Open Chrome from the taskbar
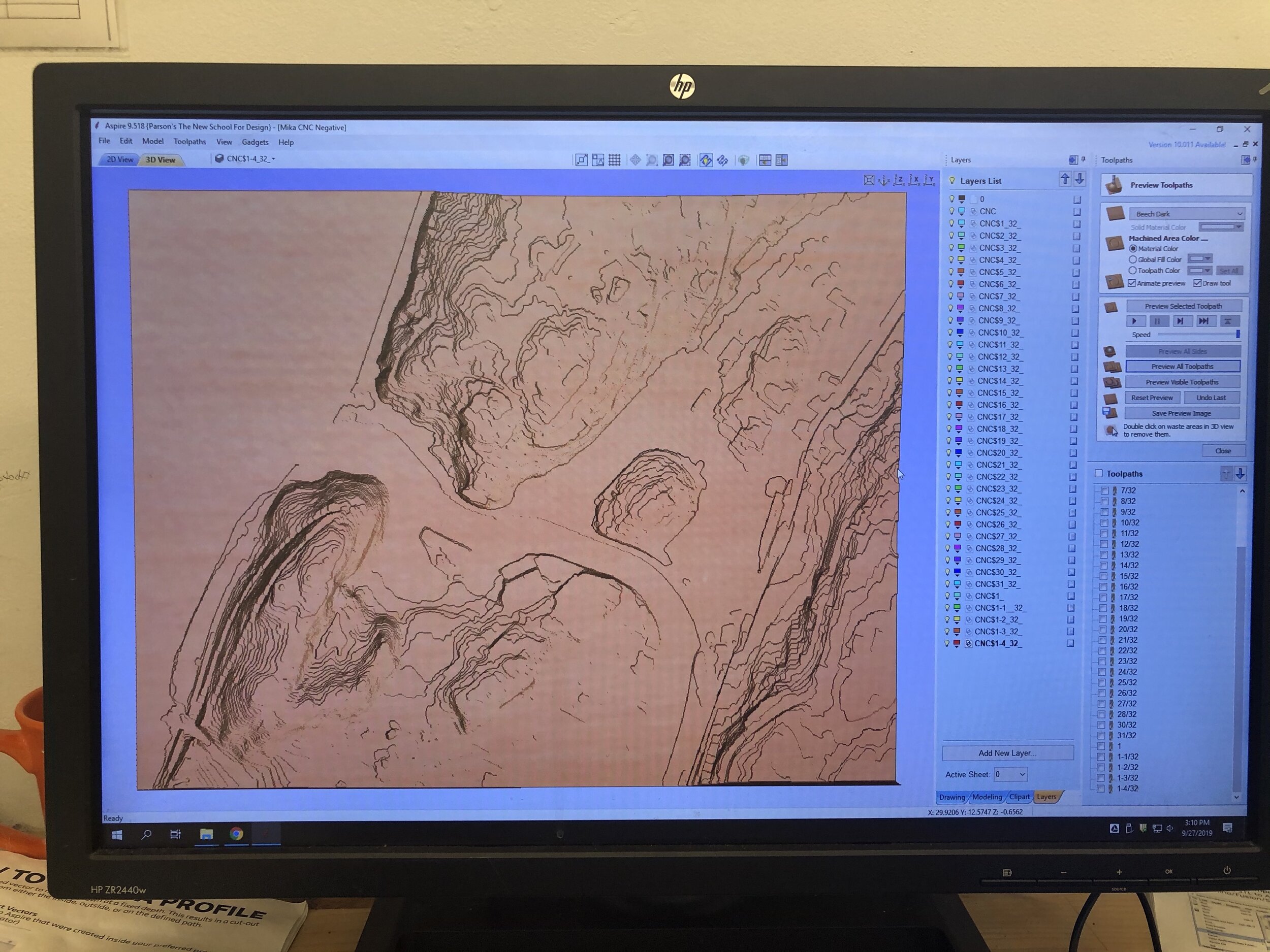Screen dimensions: 1270x952 pyautogui.click(x=236, y=834)
